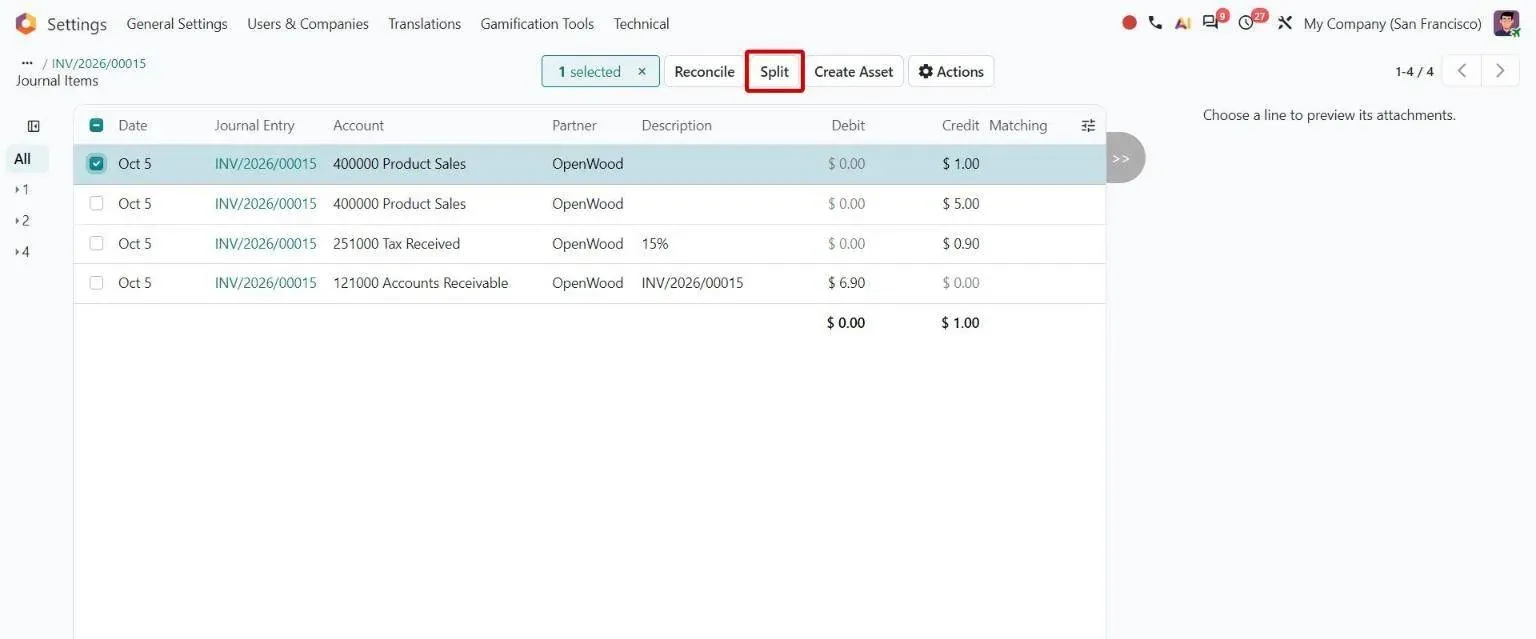The image size is (1536, 639).
Task: Clear selection with the x icon
Action: click(x=642, y=72)
